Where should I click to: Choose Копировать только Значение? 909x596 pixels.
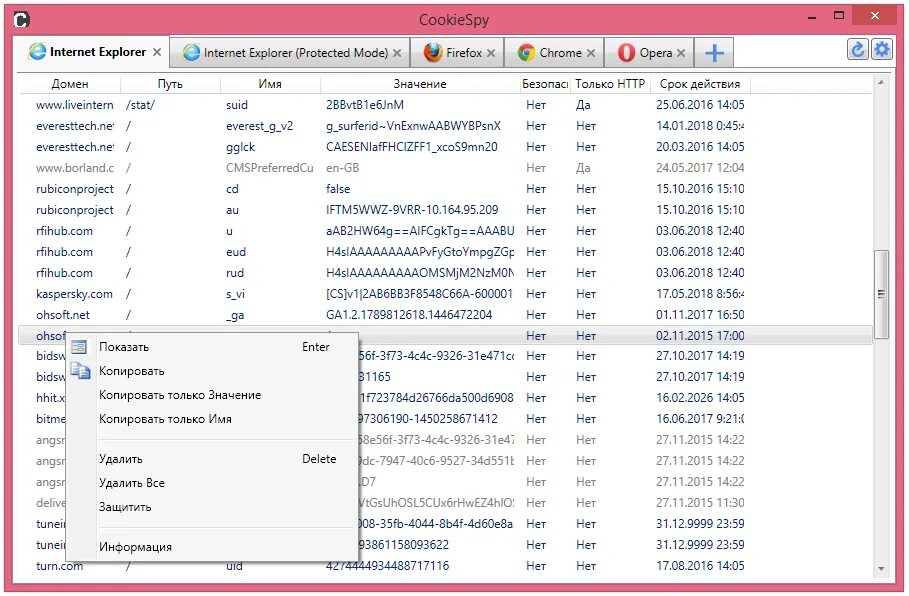pyautogui.click(x=214, y=395)
